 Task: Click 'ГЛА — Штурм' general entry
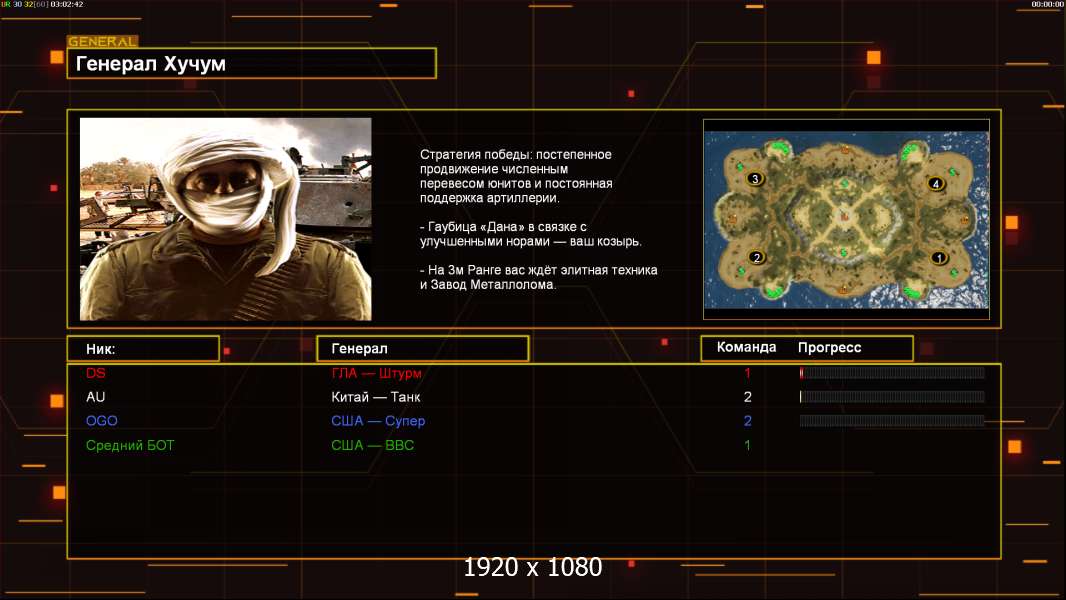(377, 373)
